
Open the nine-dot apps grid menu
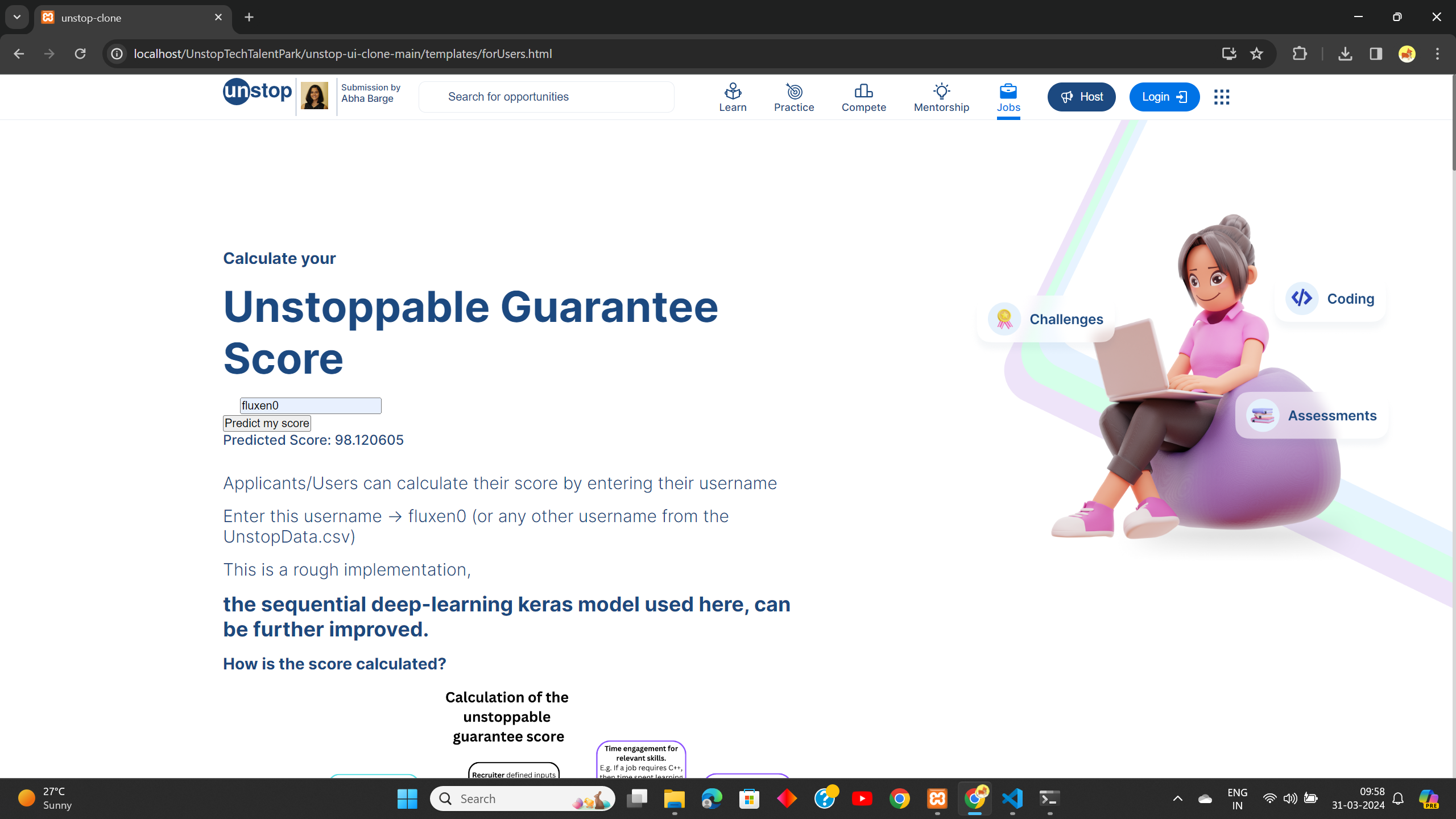coord(1221,97)
